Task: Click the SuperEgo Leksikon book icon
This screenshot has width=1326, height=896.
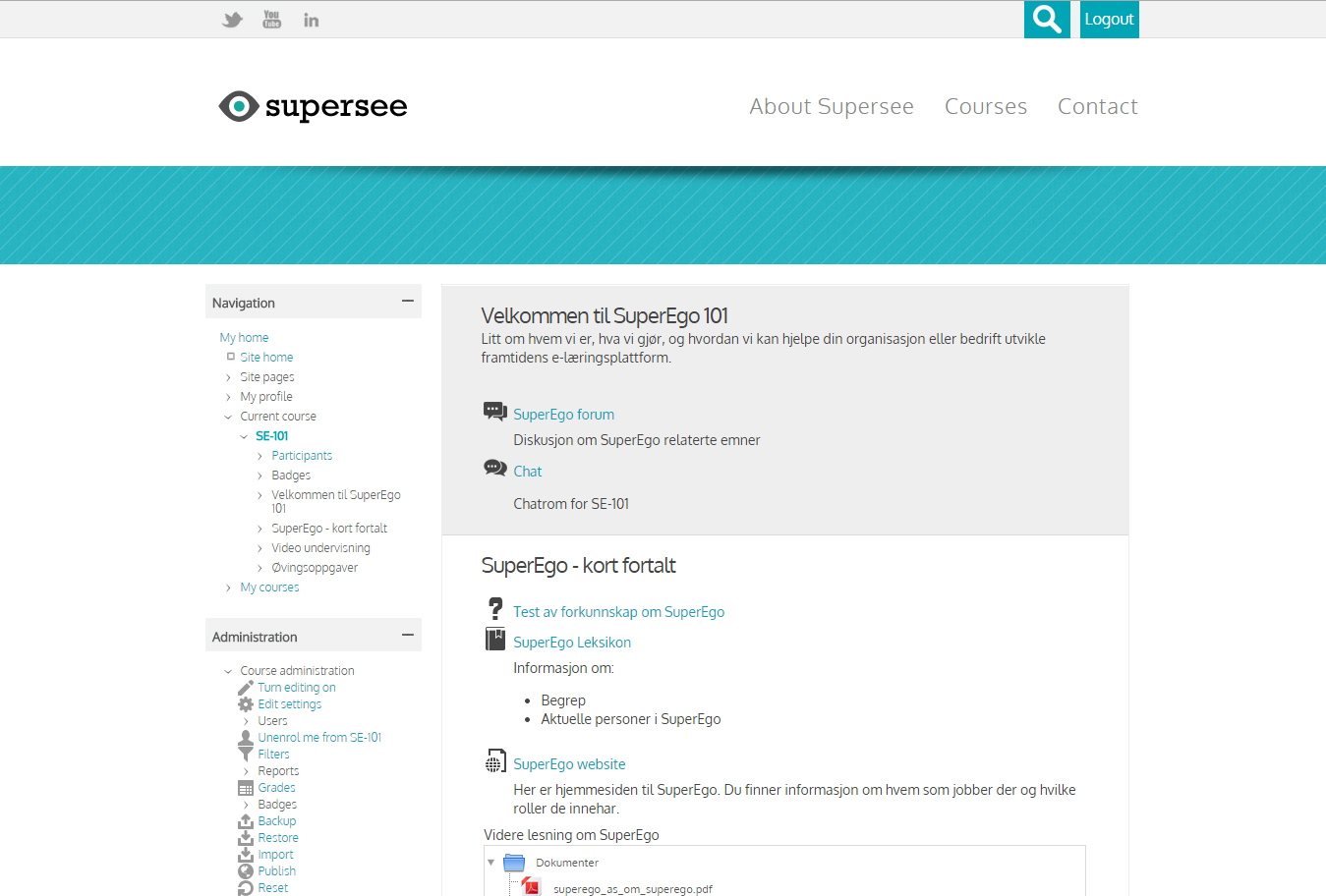Action: point(495,640)
